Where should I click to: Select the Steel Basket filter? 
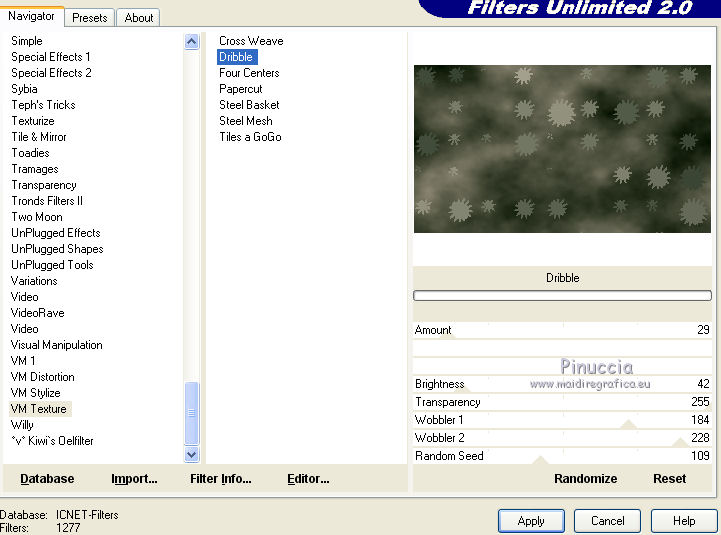249,105
